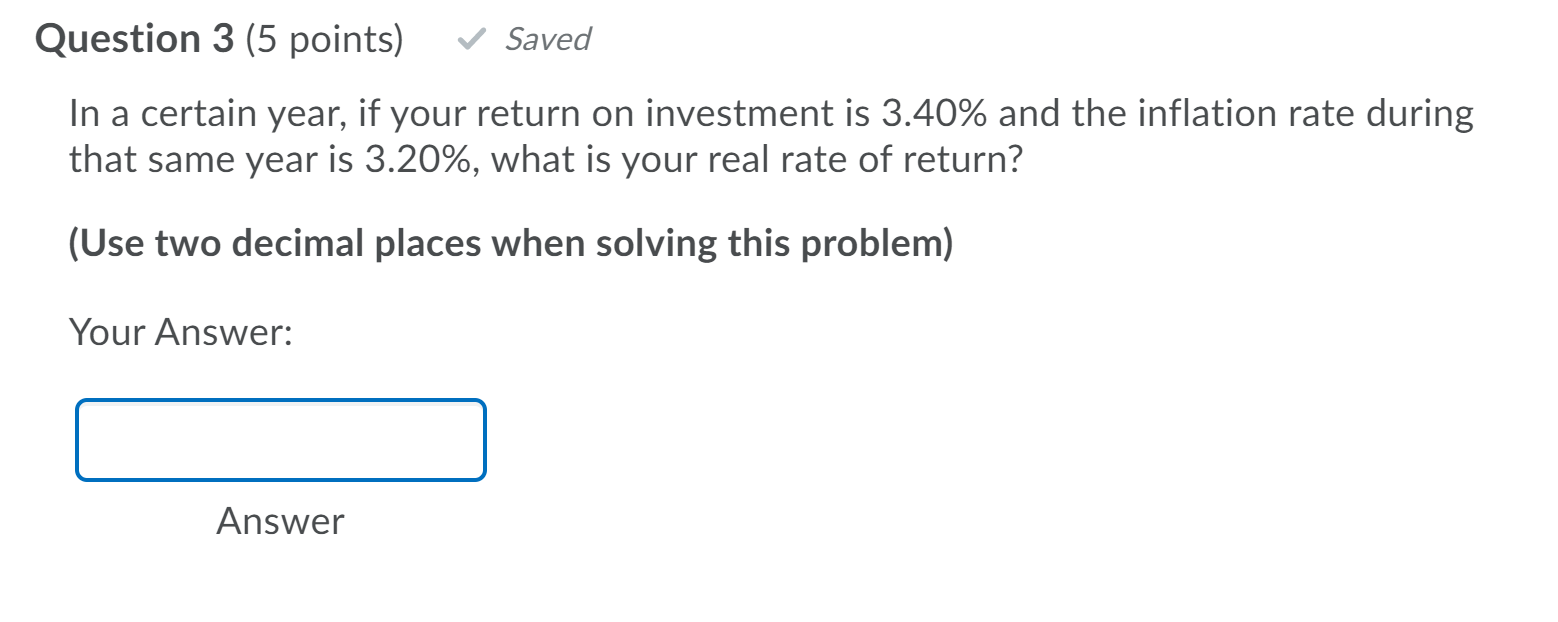Screen dimensions: 1558x622
Task: Select the bolded two decimal places instruction
Action: click(x=510, y=242)
